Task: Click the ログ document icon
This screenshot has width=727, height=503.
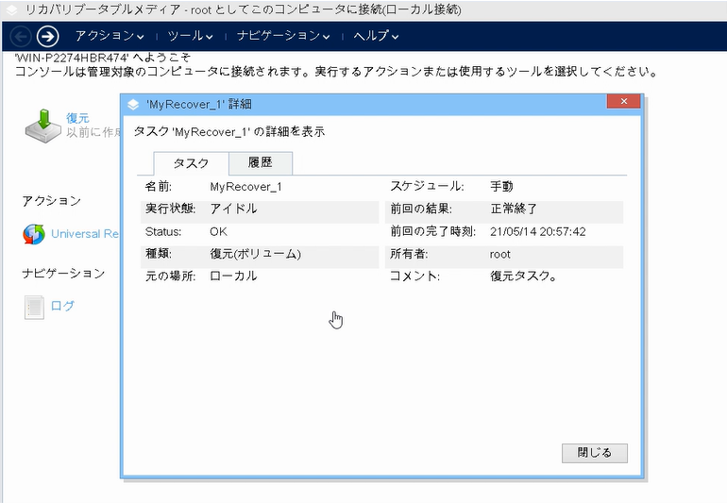Action: [x=34, y=307]
